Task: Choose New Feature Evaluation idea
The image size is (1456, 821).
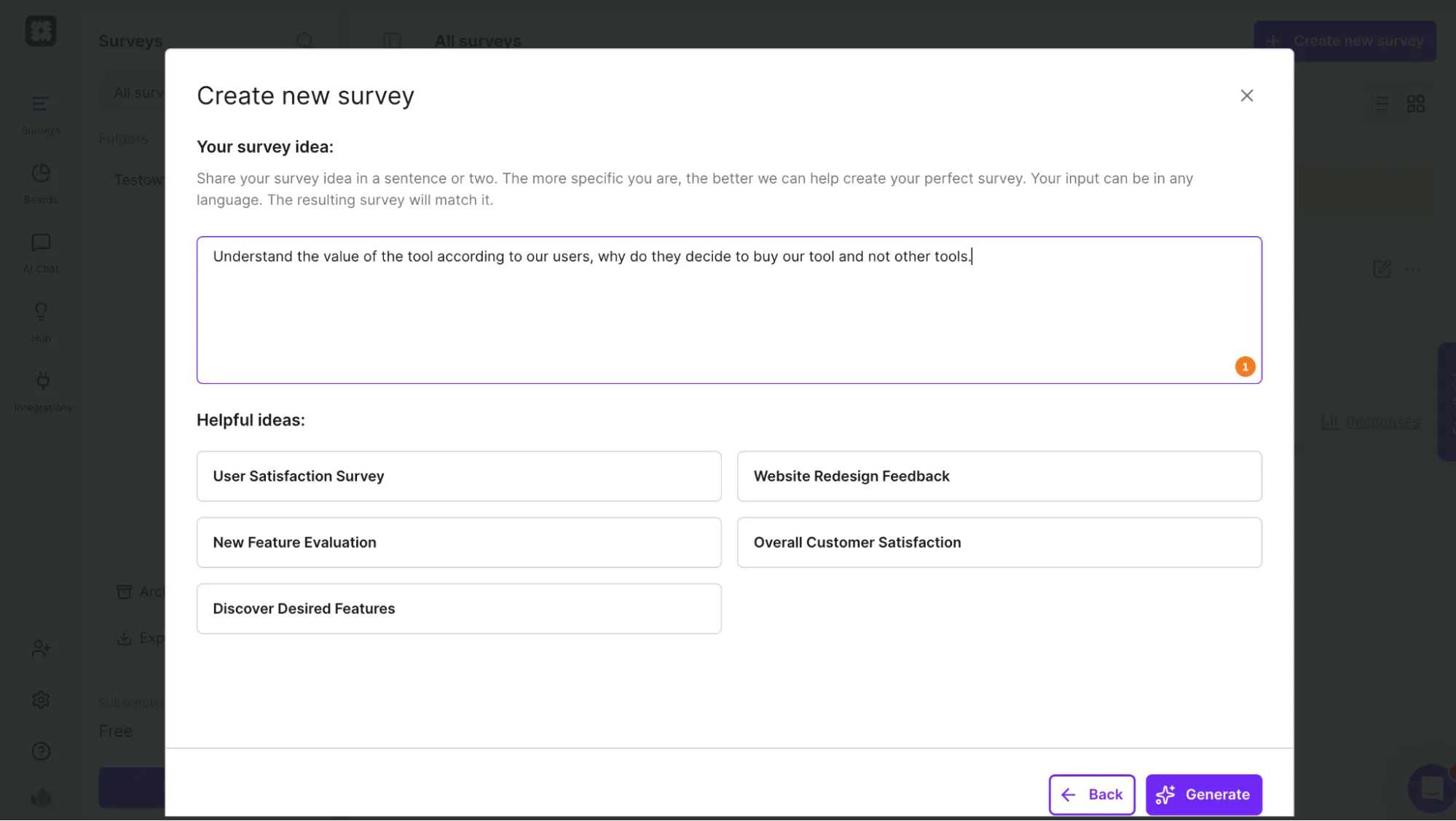Action: 458,542
